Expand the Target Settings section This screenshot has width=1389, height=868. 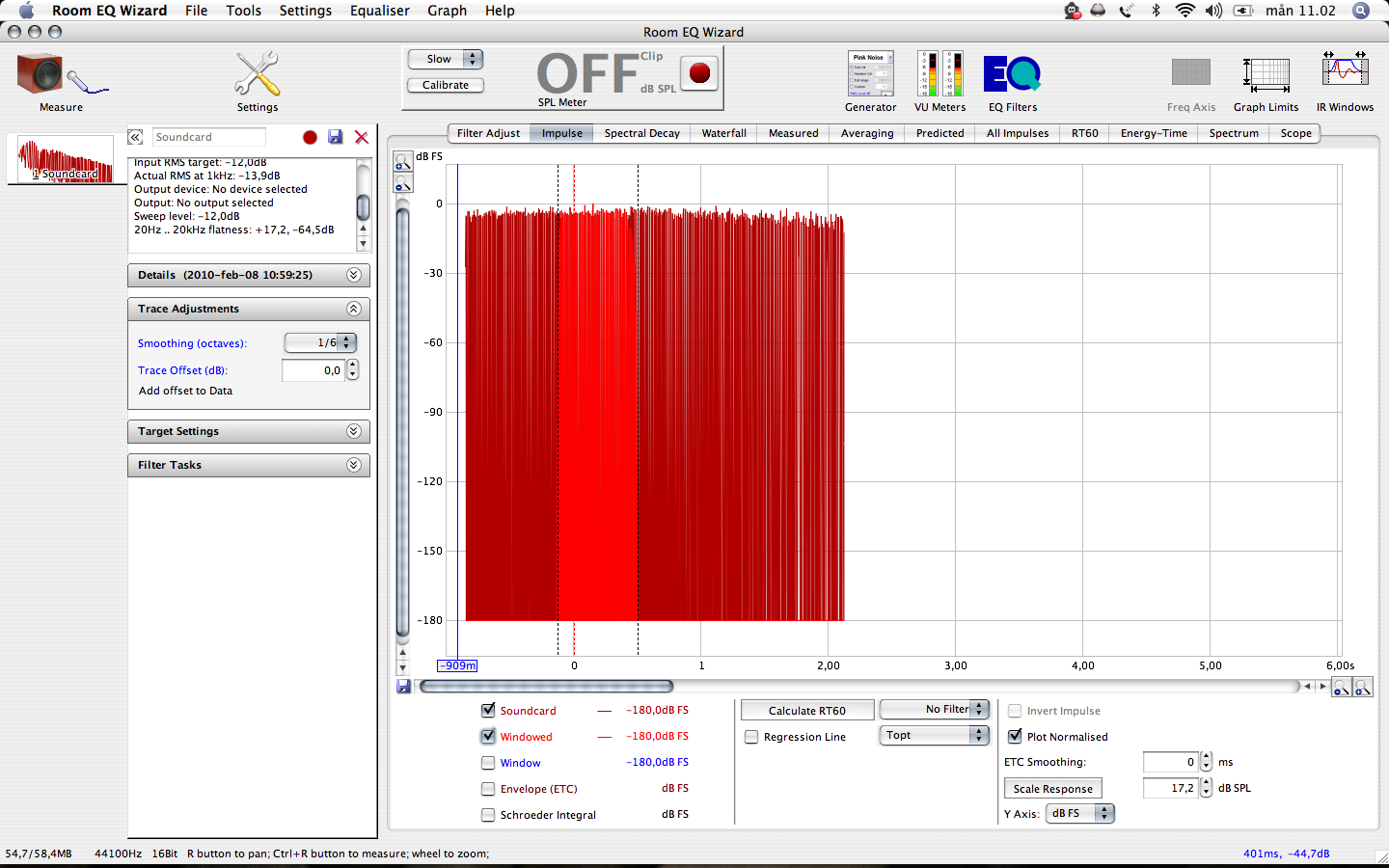[x=354, y=431]
